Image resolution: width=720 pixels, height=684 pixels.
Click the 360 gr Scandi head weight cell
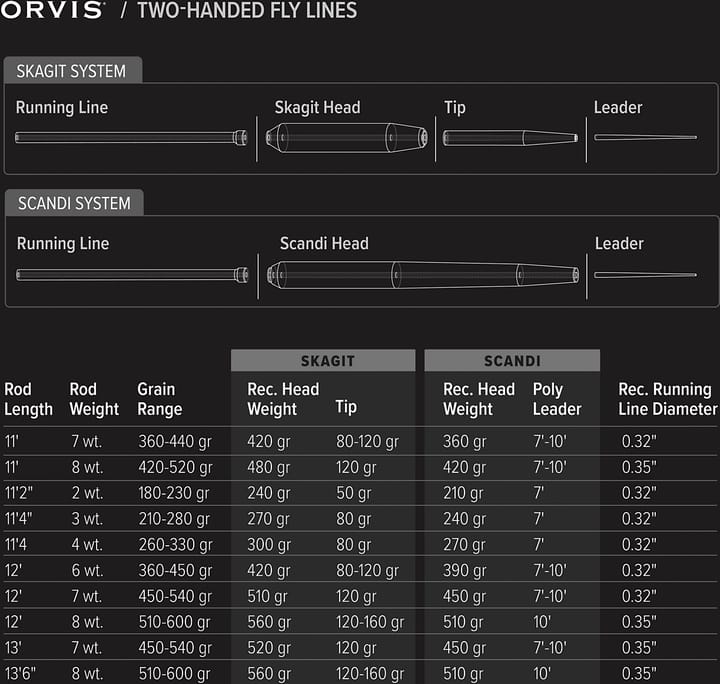point(464,442)
